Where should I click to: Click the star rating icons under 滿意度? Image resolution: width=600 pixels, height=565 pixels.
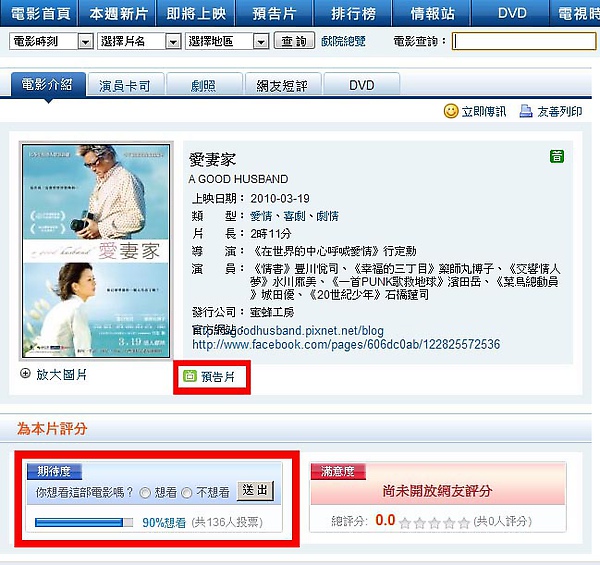(x=434, y=522)
